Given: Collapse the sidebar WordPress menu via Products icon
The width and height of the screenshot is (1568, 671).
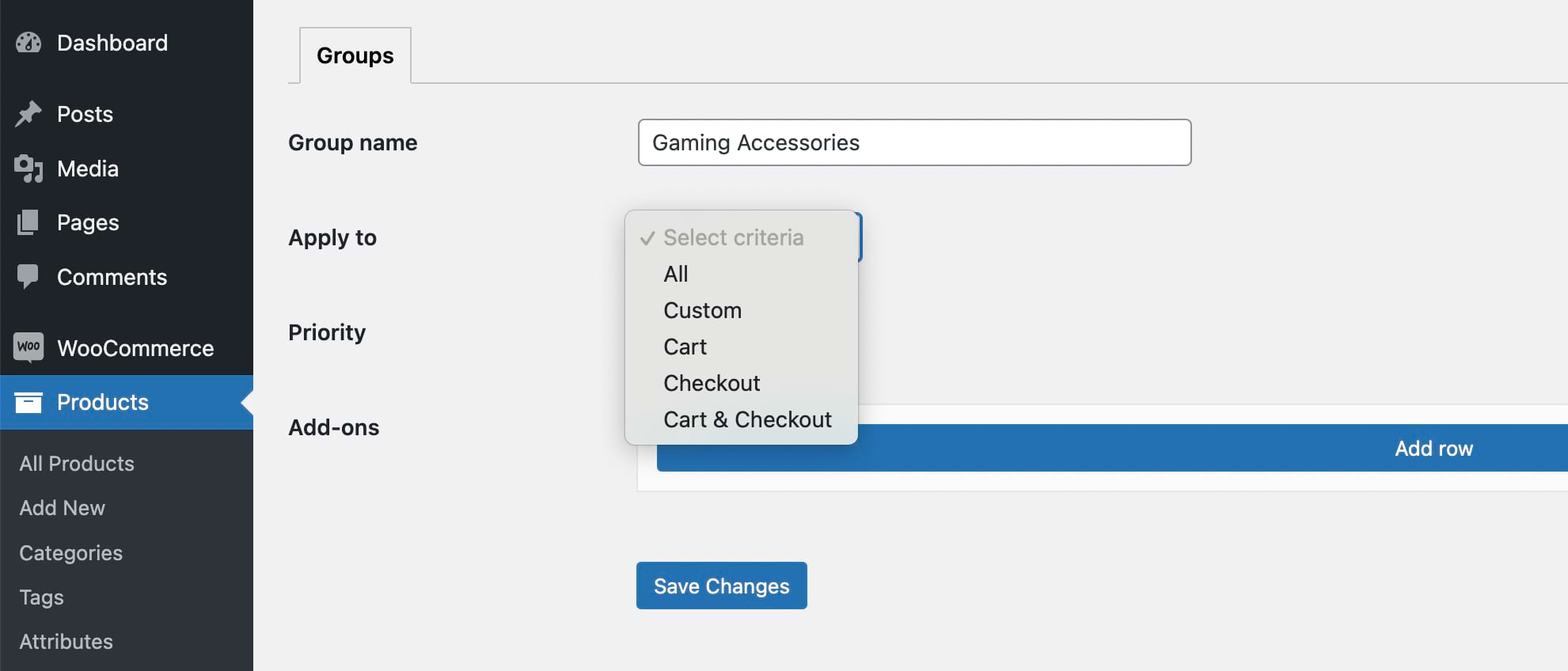Looking at the screenshot, I should 28,402.
